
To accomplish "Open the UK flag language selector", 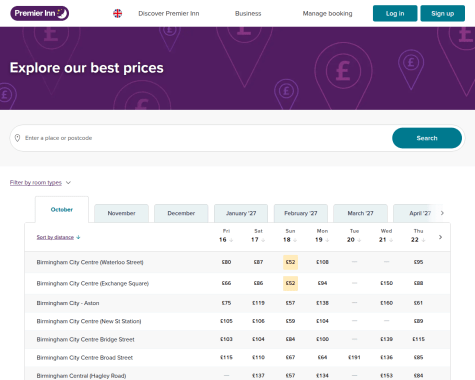I will click(x=117, y=13).
